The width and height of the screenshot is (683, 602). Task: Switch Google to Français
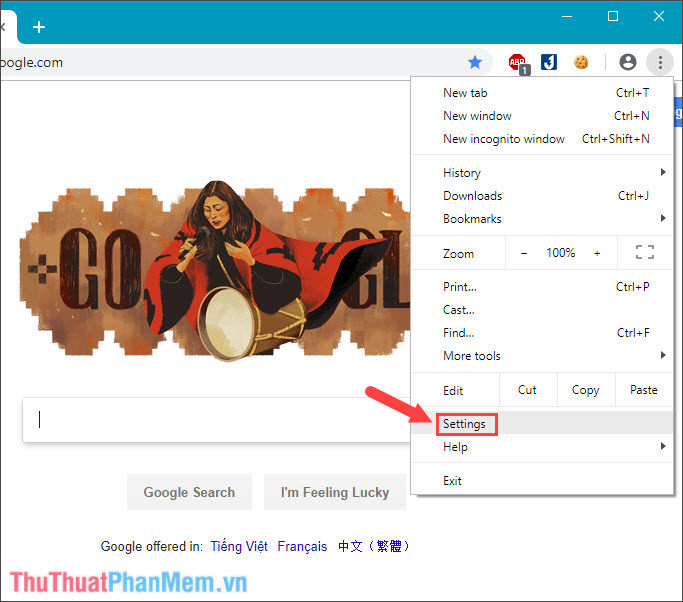(x=302, y=546)
